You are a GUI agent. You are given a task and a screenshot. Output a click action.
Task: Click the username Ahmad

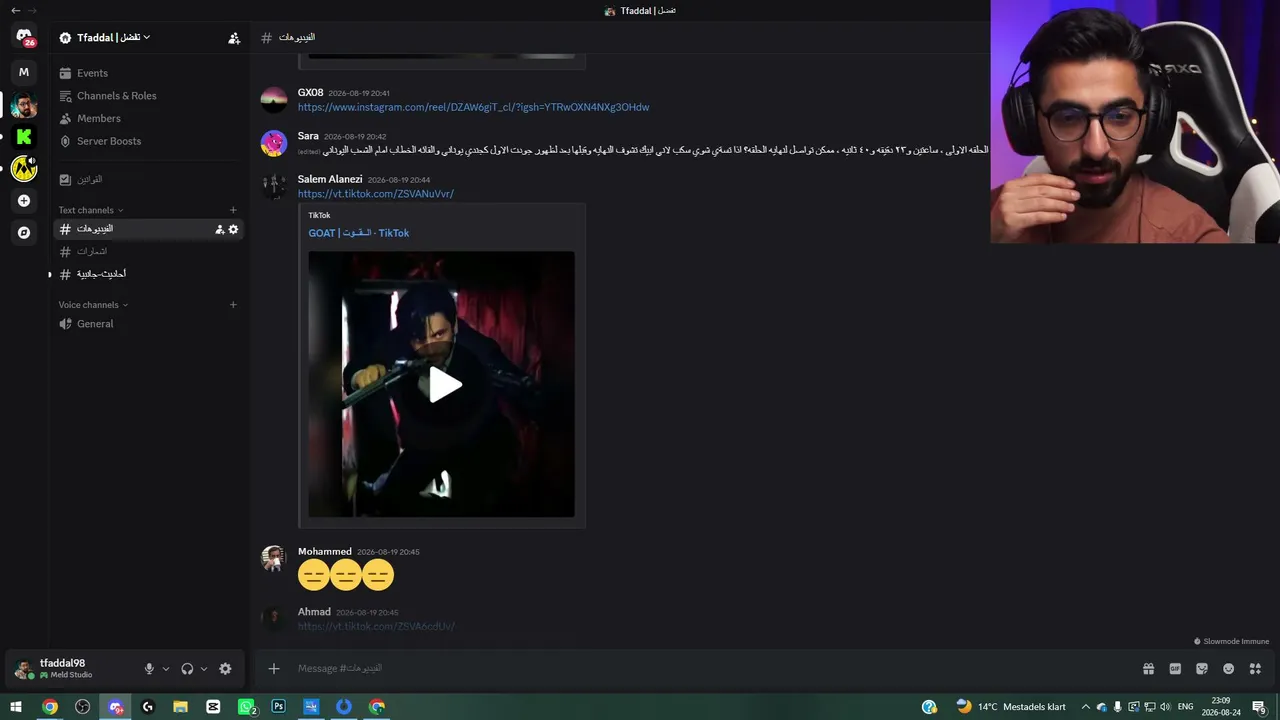314,612
